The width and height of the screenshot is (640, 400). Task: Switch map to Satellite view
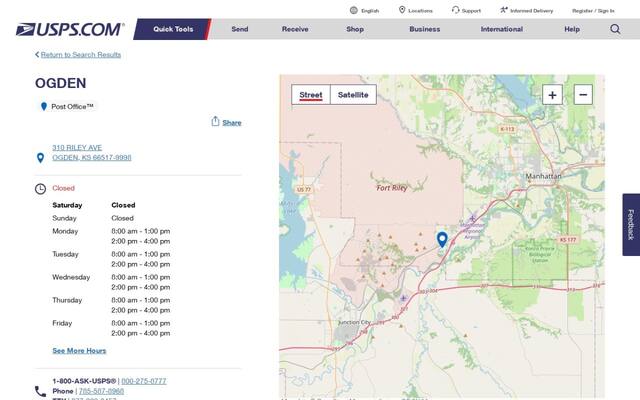[353, 95]
